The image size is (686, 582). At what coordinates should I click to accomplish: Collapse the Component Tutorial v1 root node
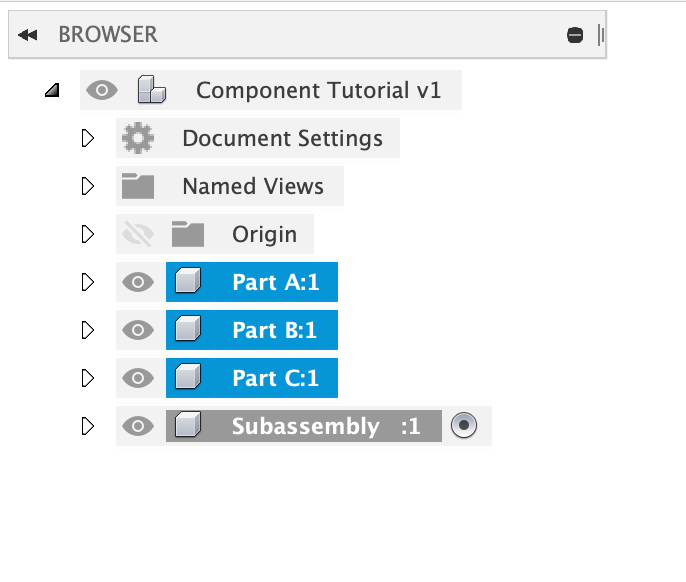coord(52,91)
